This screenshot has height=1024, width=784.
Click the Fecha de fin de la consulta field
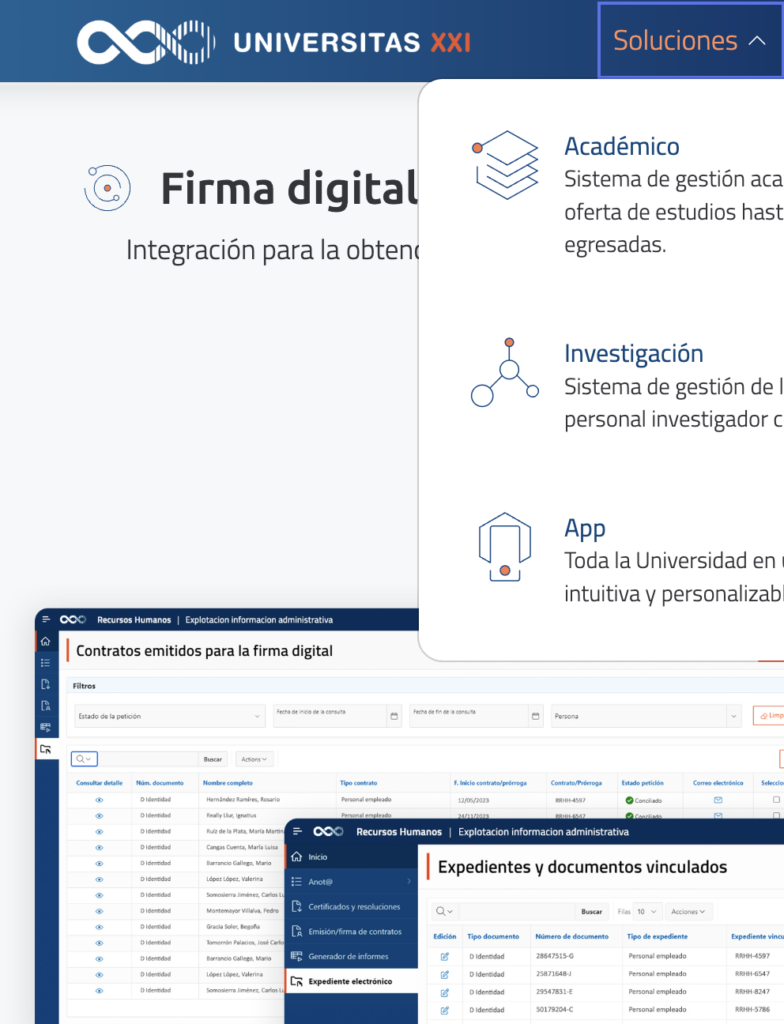pos(469,716)
